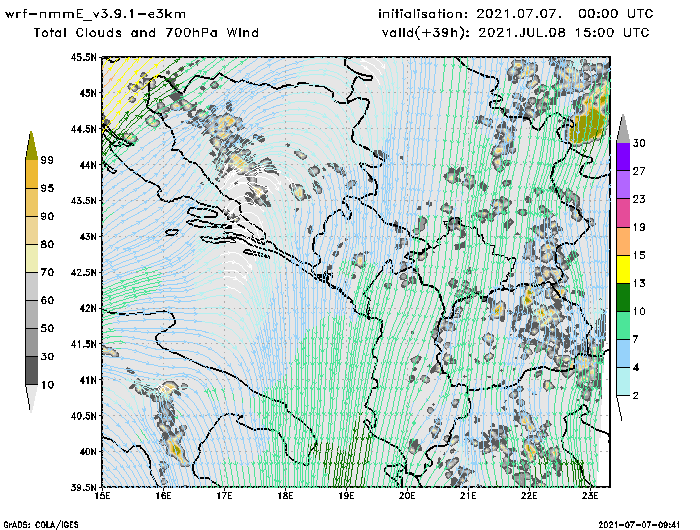This screenshot has width=700, height=530.
Task: Select the 20E longitude label
Action: [x=407, y=496]
